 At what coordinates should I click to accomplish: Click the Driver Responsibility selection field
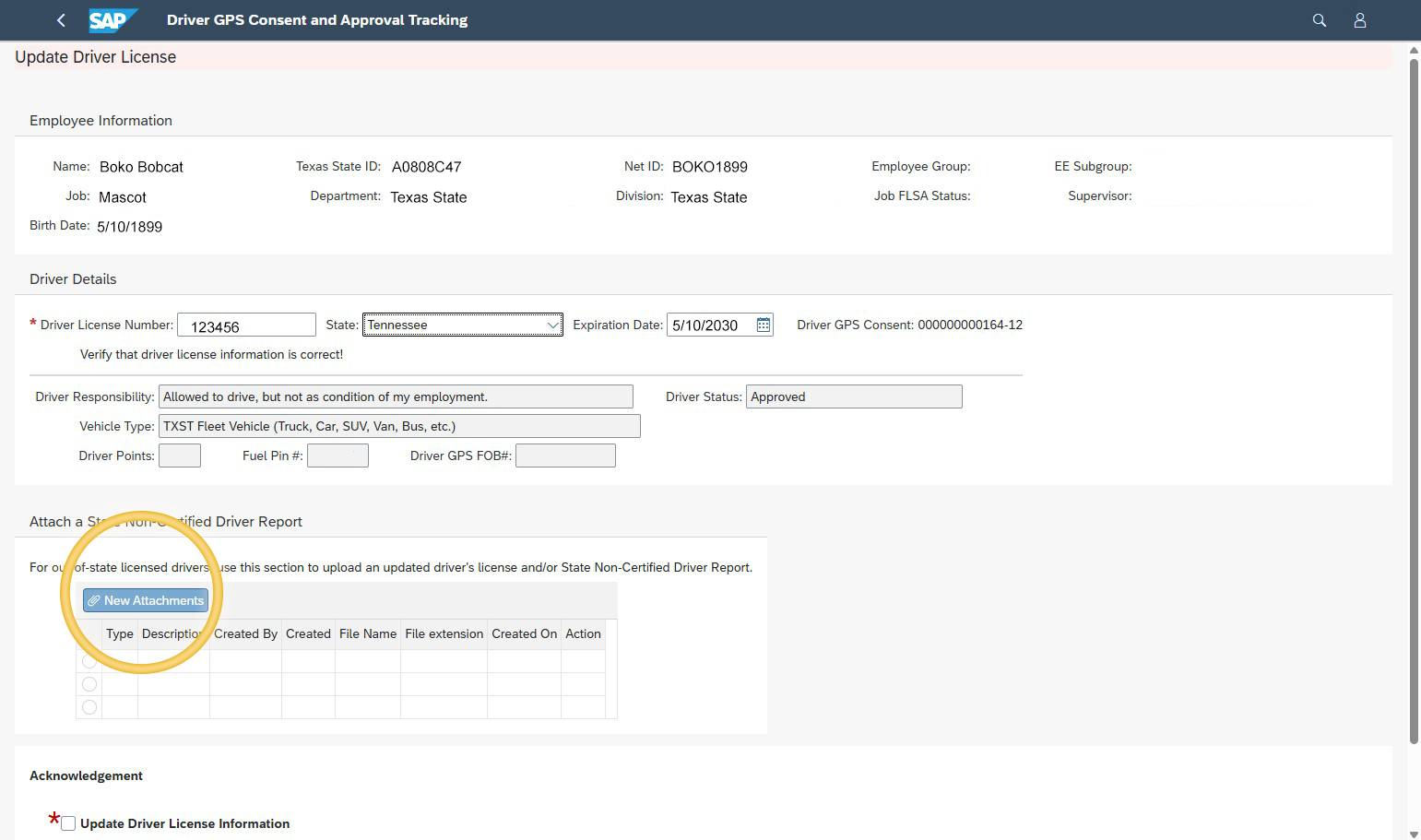[396, 396]
